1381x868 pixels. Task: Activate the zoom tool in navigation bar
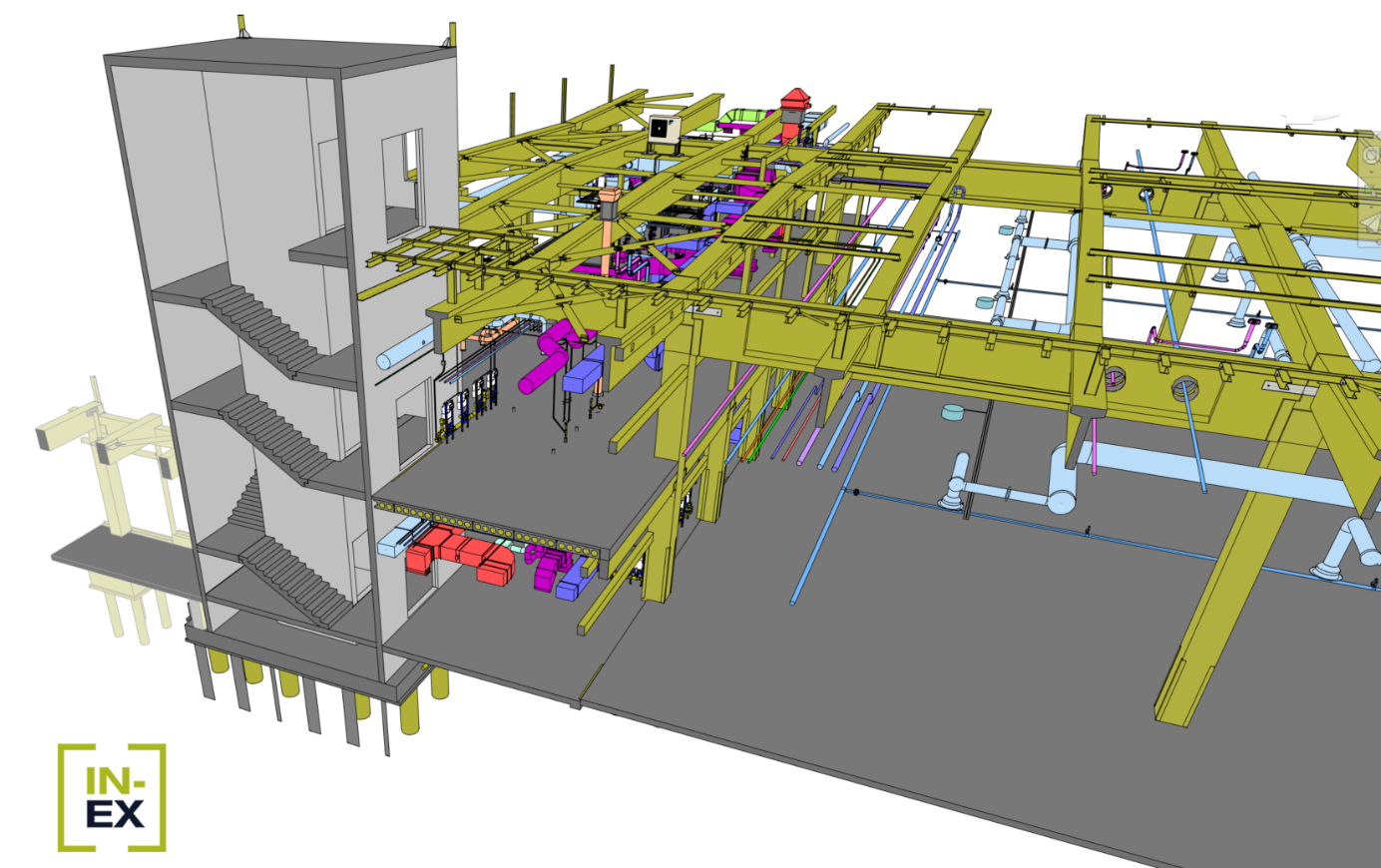1372,190
